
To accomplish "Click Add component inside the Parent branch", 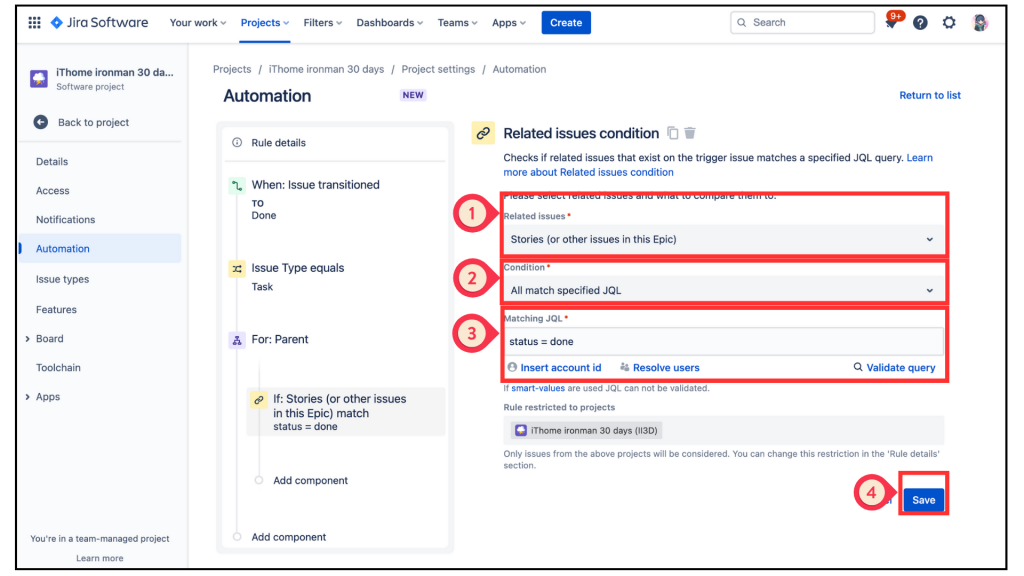I will click(x=310, y=481).
